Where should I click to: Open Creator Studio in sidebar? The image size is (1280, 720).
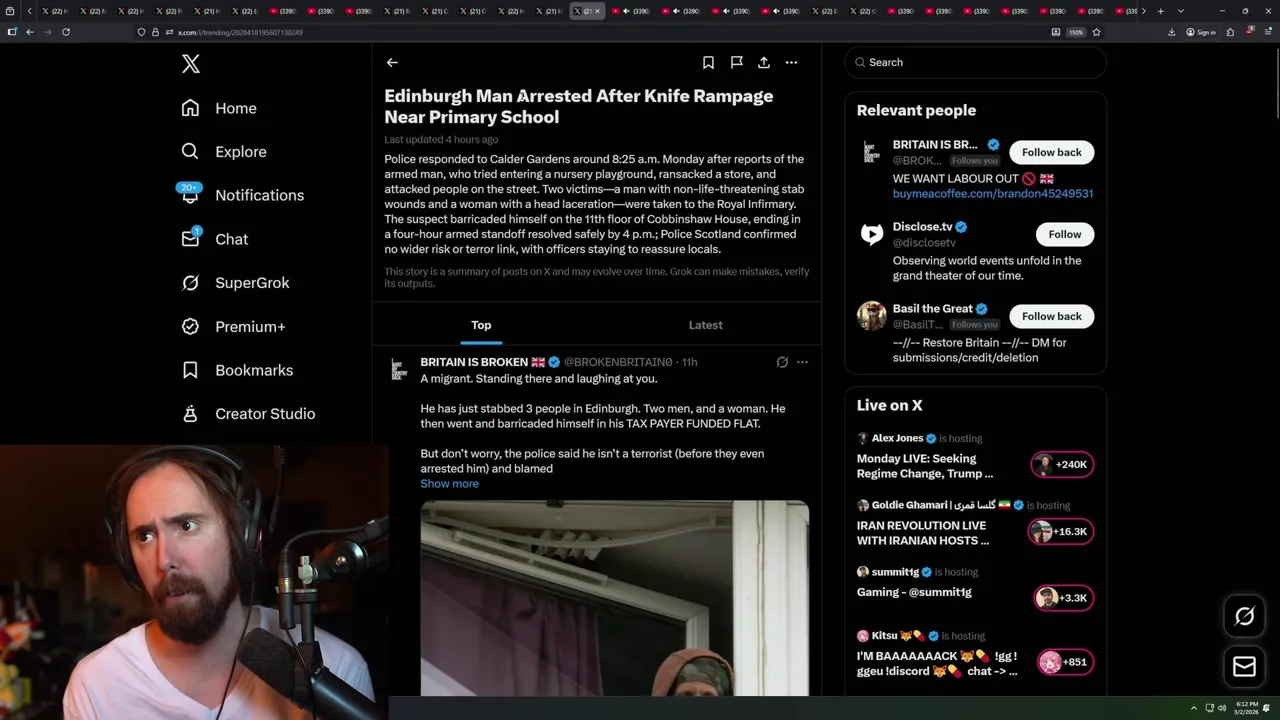[248, 414]
